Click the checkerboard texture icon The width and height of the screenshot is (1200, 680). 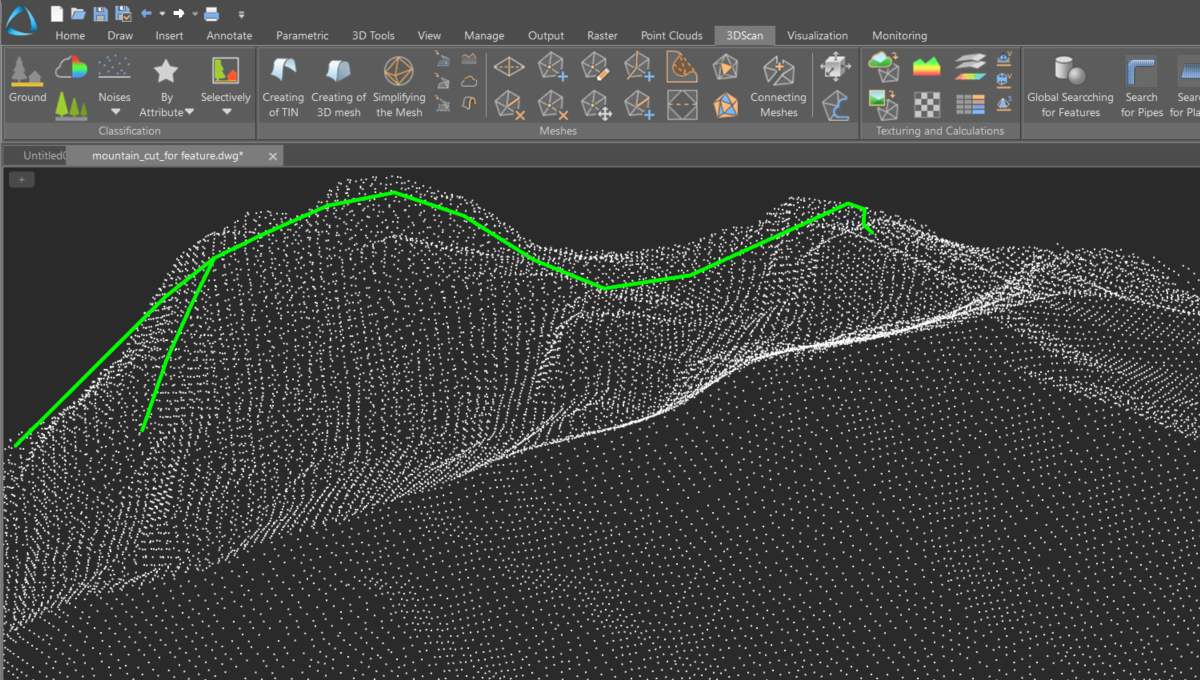click(x=927, y=104)
